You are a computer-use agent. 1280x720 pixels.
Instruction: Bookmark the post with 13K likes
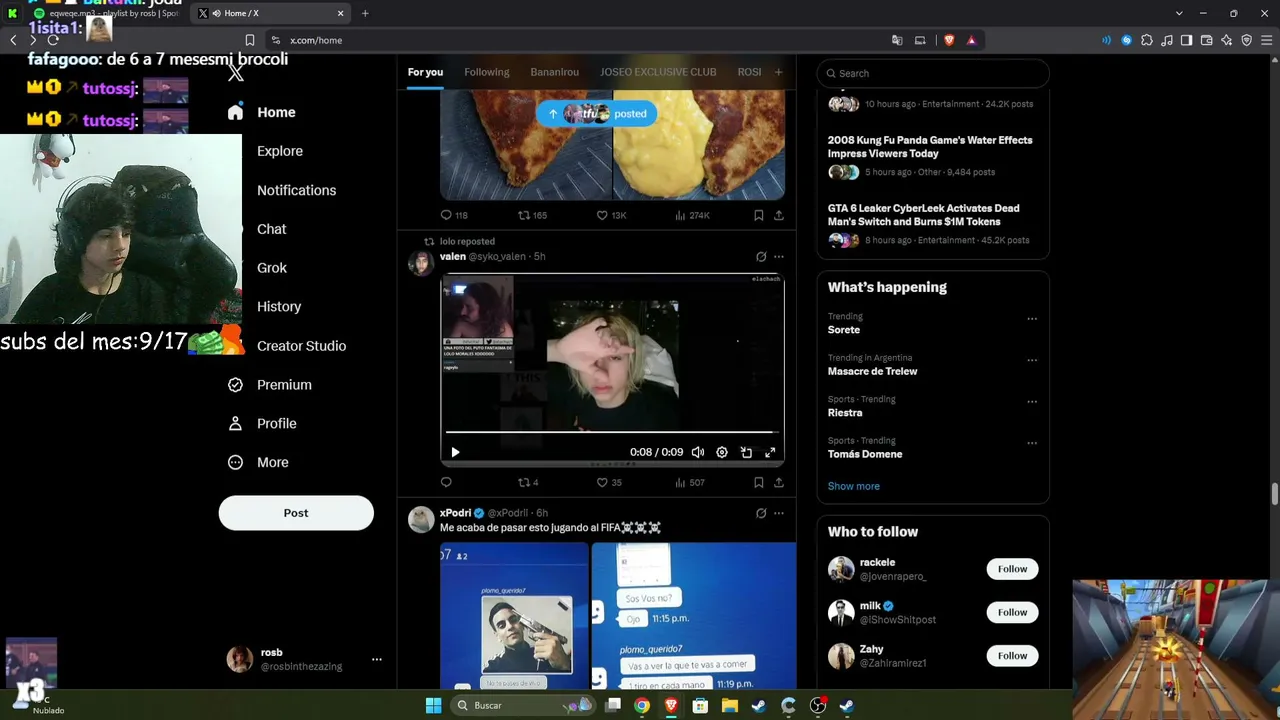click(x=759, y=215)
